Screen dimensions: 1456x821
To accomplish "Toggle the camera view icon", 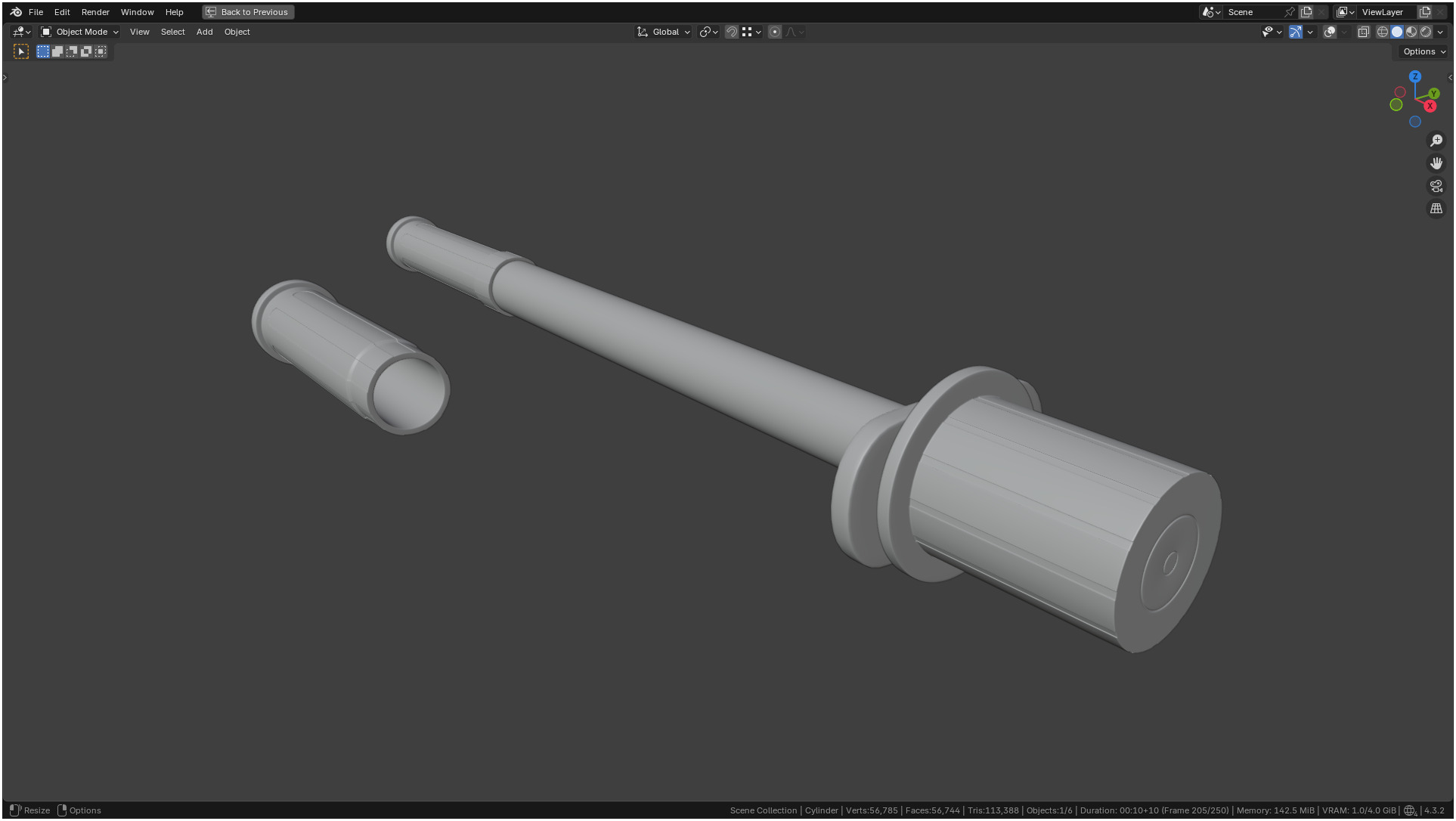I will pos(1436,186).
